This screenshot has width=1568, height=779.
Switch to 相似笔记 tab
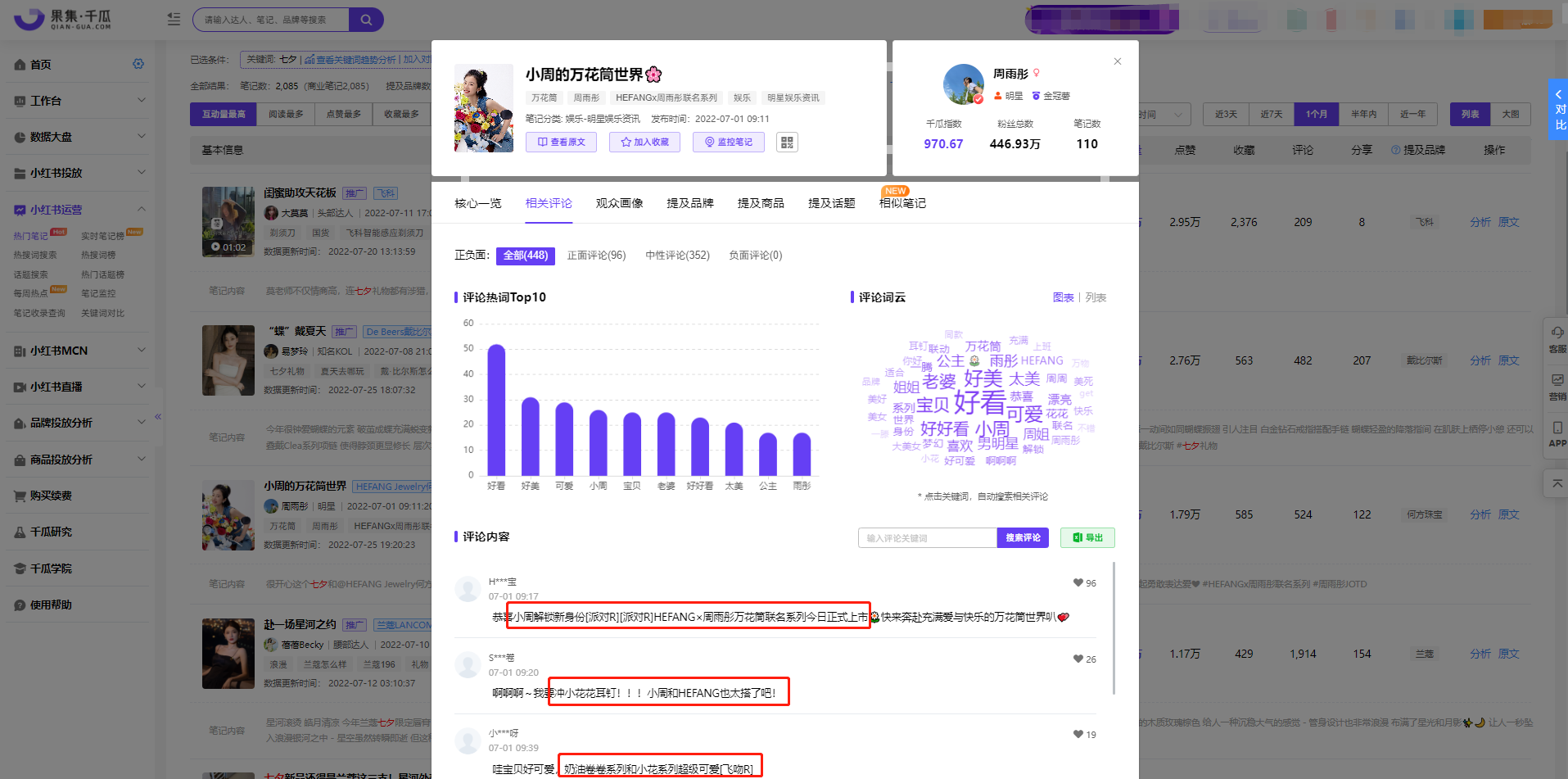pyautogui.click(x=902, y=203)
